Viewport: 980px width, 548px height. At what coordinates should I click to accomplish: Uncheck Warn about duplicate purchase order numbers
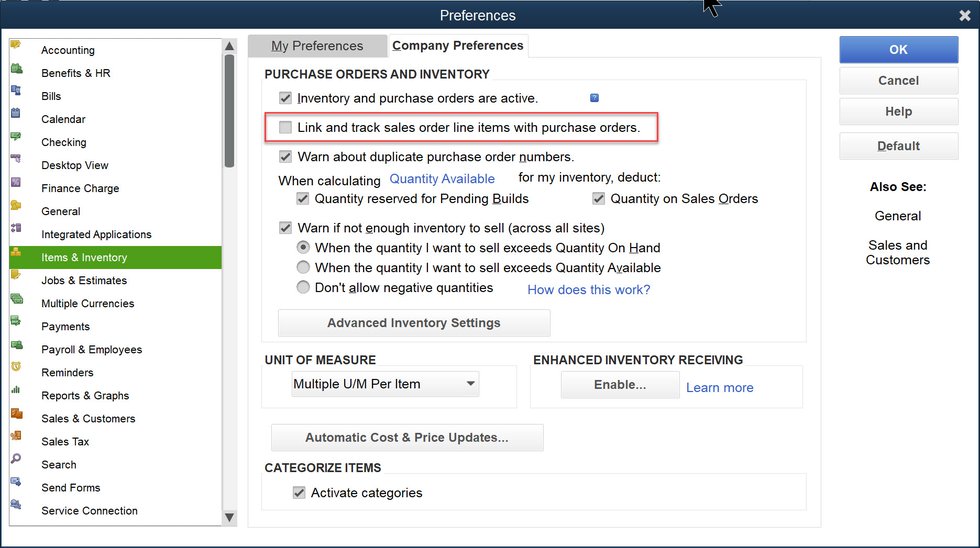click(286, 157)
